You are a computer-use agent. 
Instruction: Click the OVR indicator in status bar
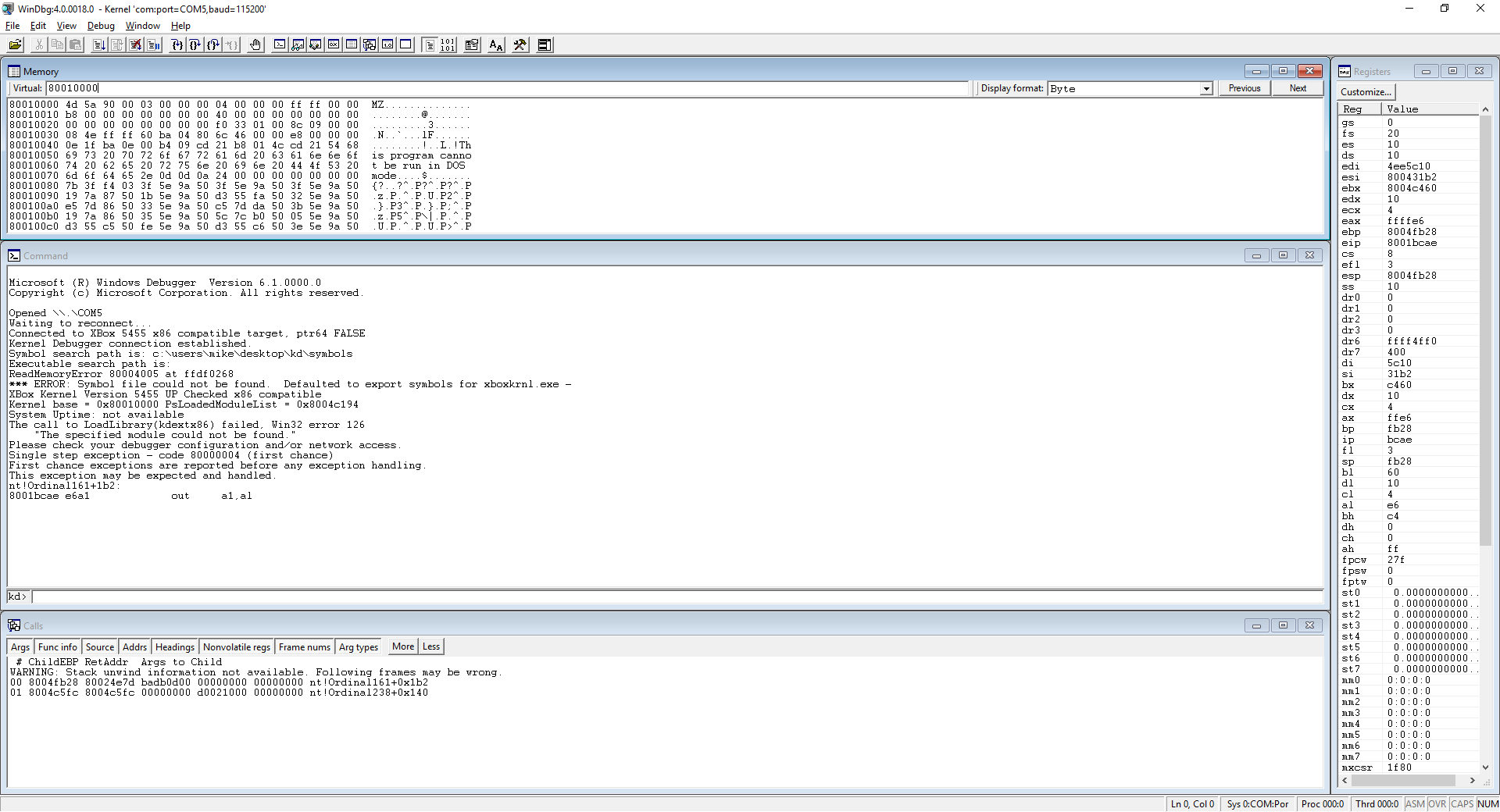(x=1437, y=804)
